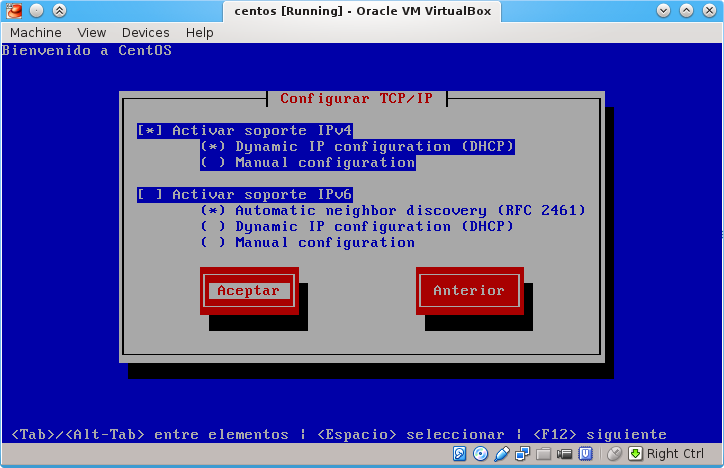Click the keyboard capture green arrow icon
Screen dimensions: 724x468
(635, 454)
